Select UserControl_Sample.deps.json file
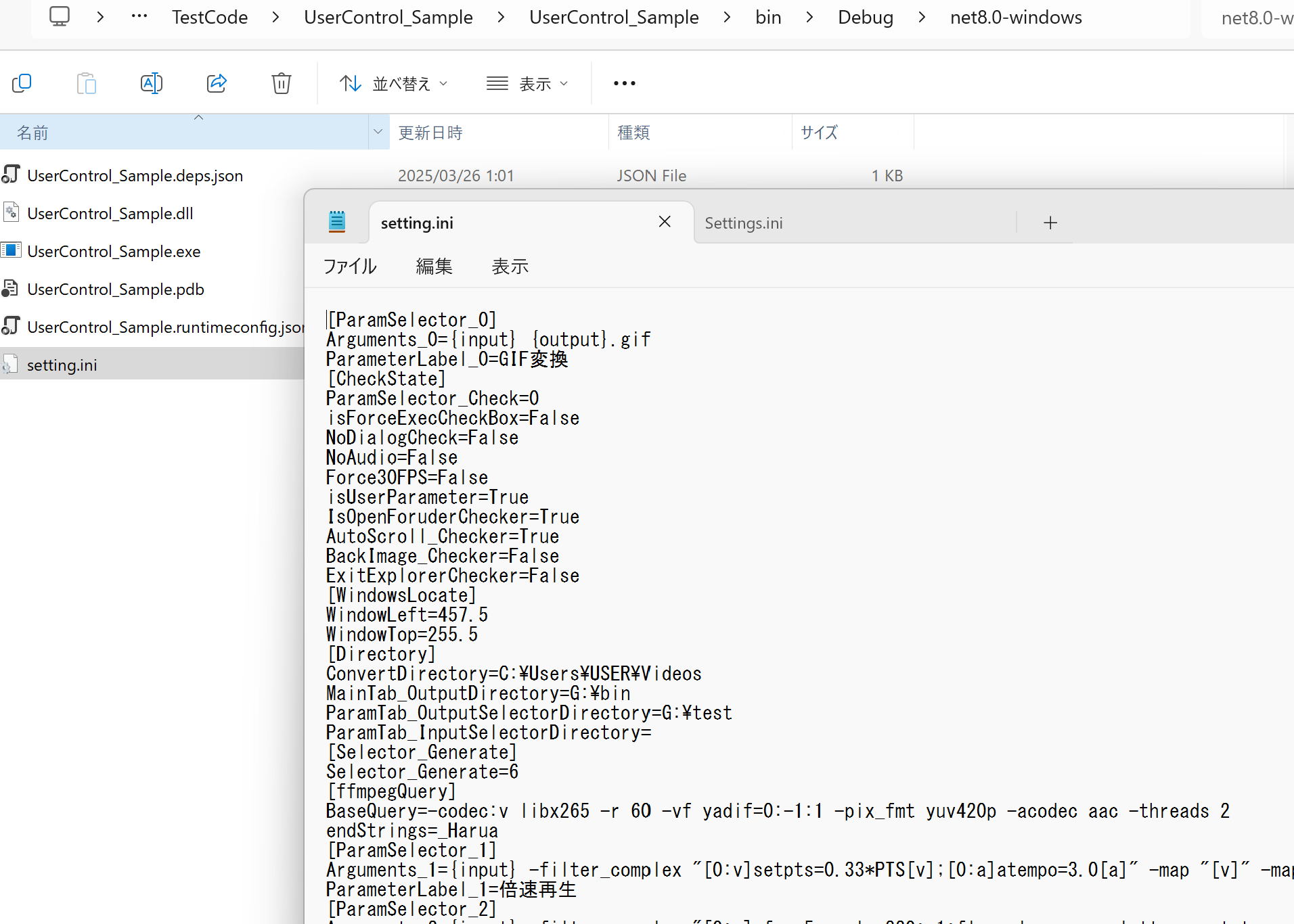The width and height of the screenshot is (1294, 924). (x=135, y=175)
